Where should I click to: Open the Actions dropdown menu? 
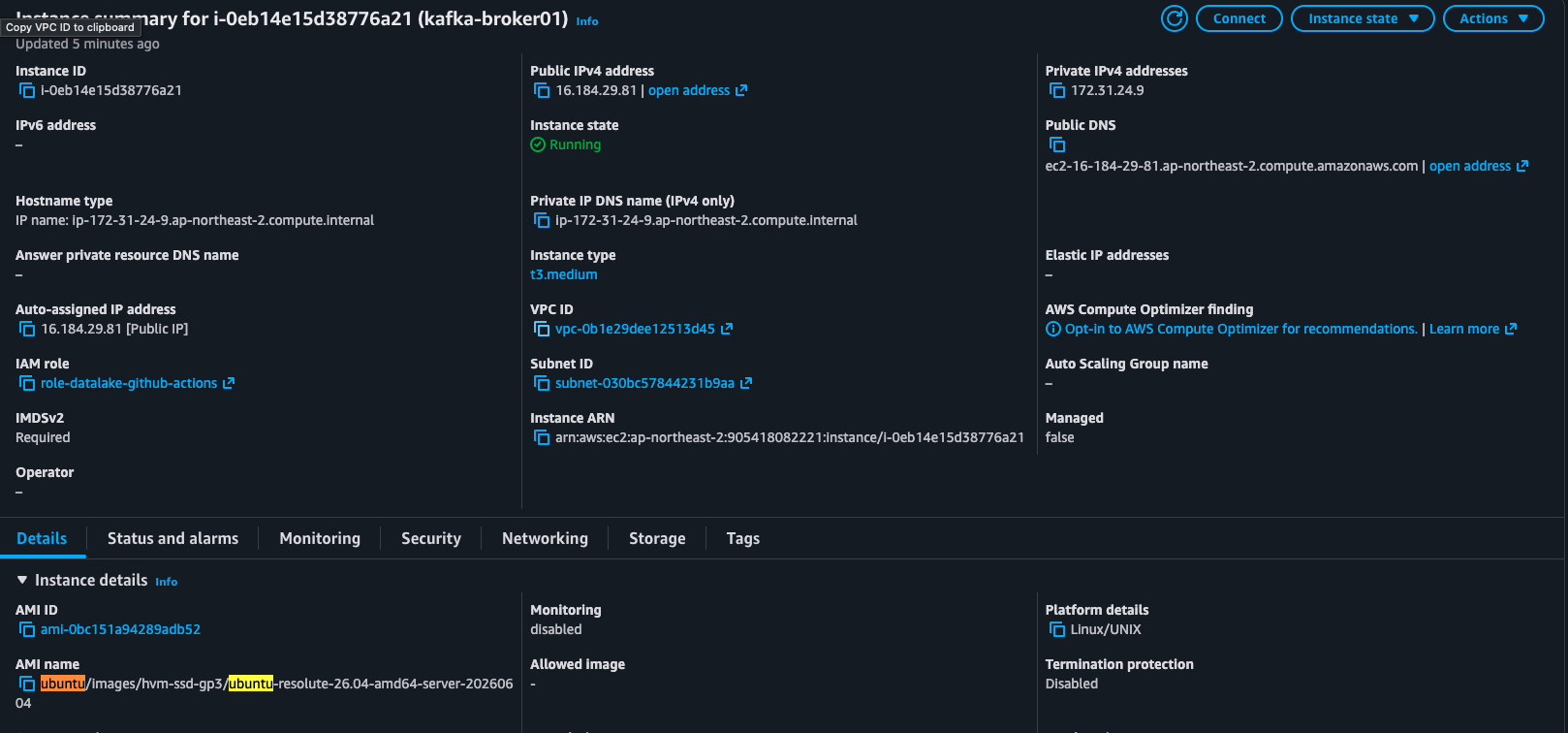coord(1493,18)
